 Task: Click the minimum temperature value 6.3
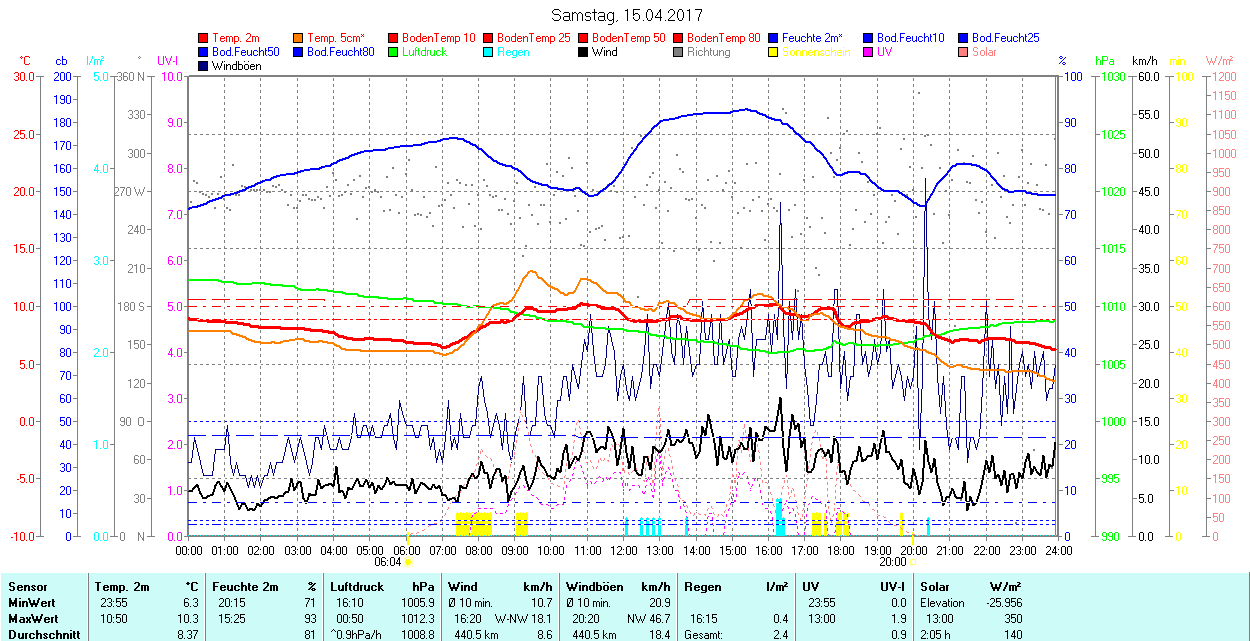(190, 603)
